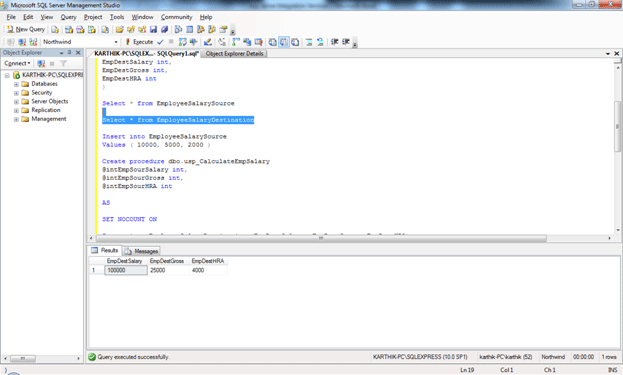The height and width of the screenshot is (375, 623).
Task: Click the Filter funnel icon in Object Explorer
Action: tap(63, 63)
